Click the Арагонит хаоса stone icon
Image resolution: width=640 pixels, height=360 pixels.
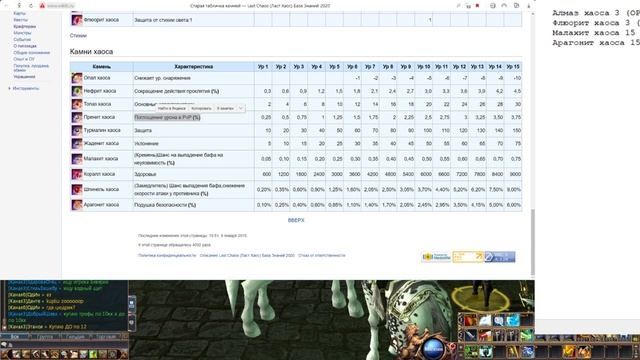pos(77,205)
